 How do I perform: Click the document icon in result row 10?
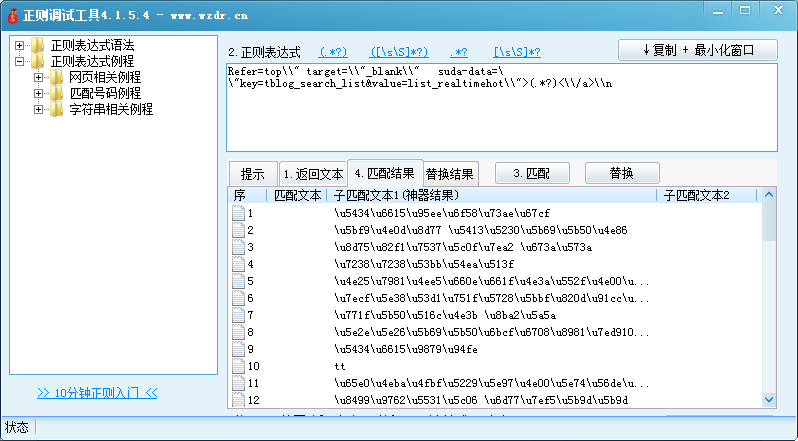[x=238, y=367]
